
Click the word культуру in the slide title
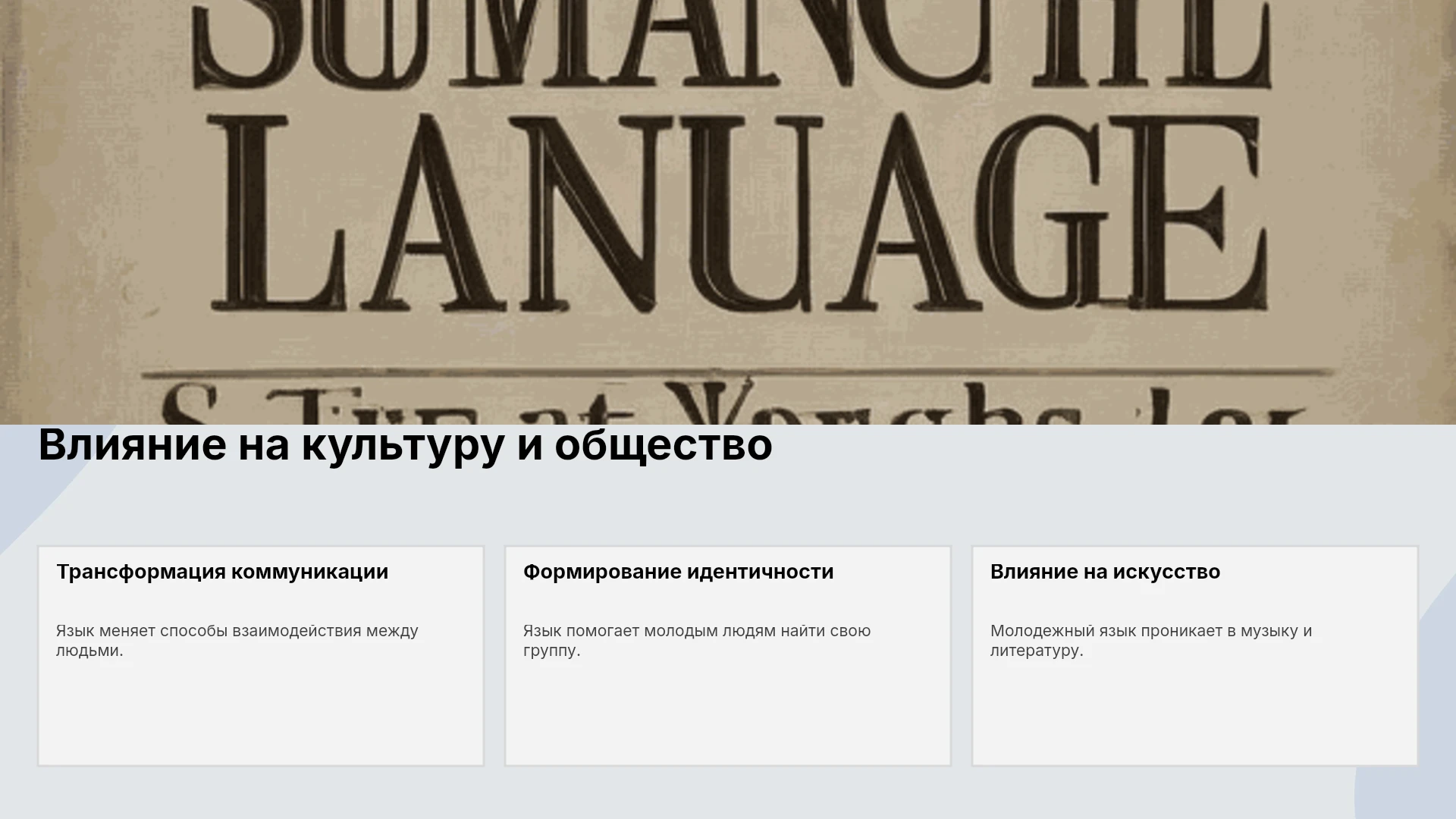pyautogui.click(x=403, y=445)
